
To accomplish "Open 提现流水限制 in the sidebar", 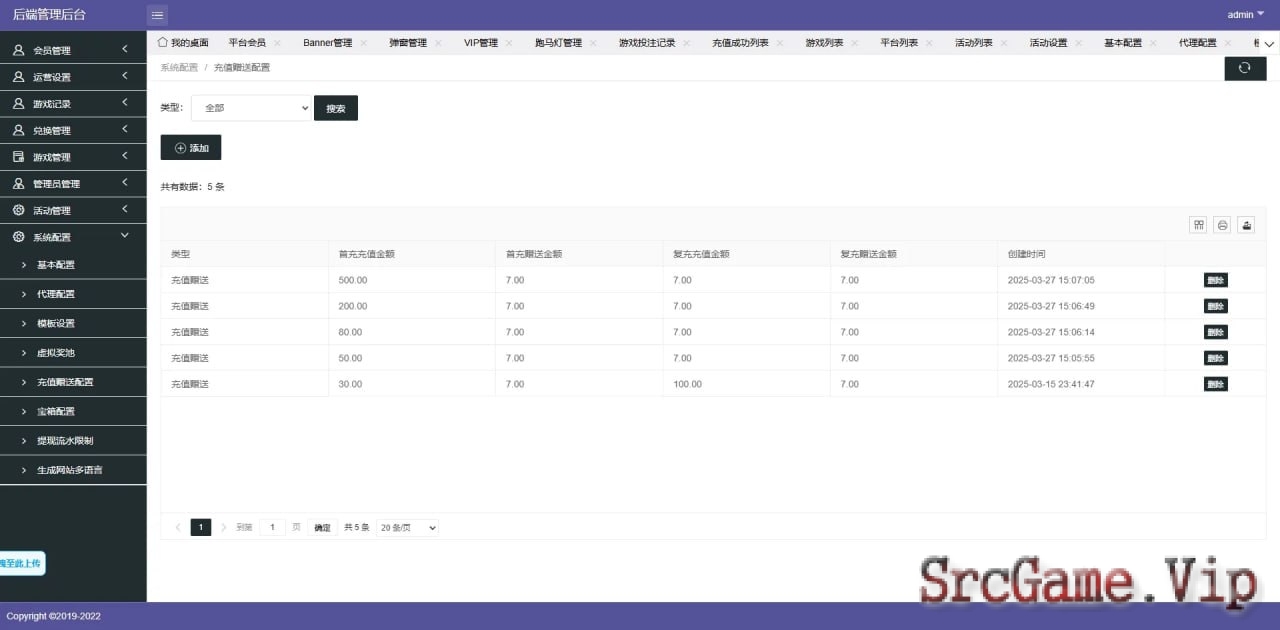I will 73,440.
